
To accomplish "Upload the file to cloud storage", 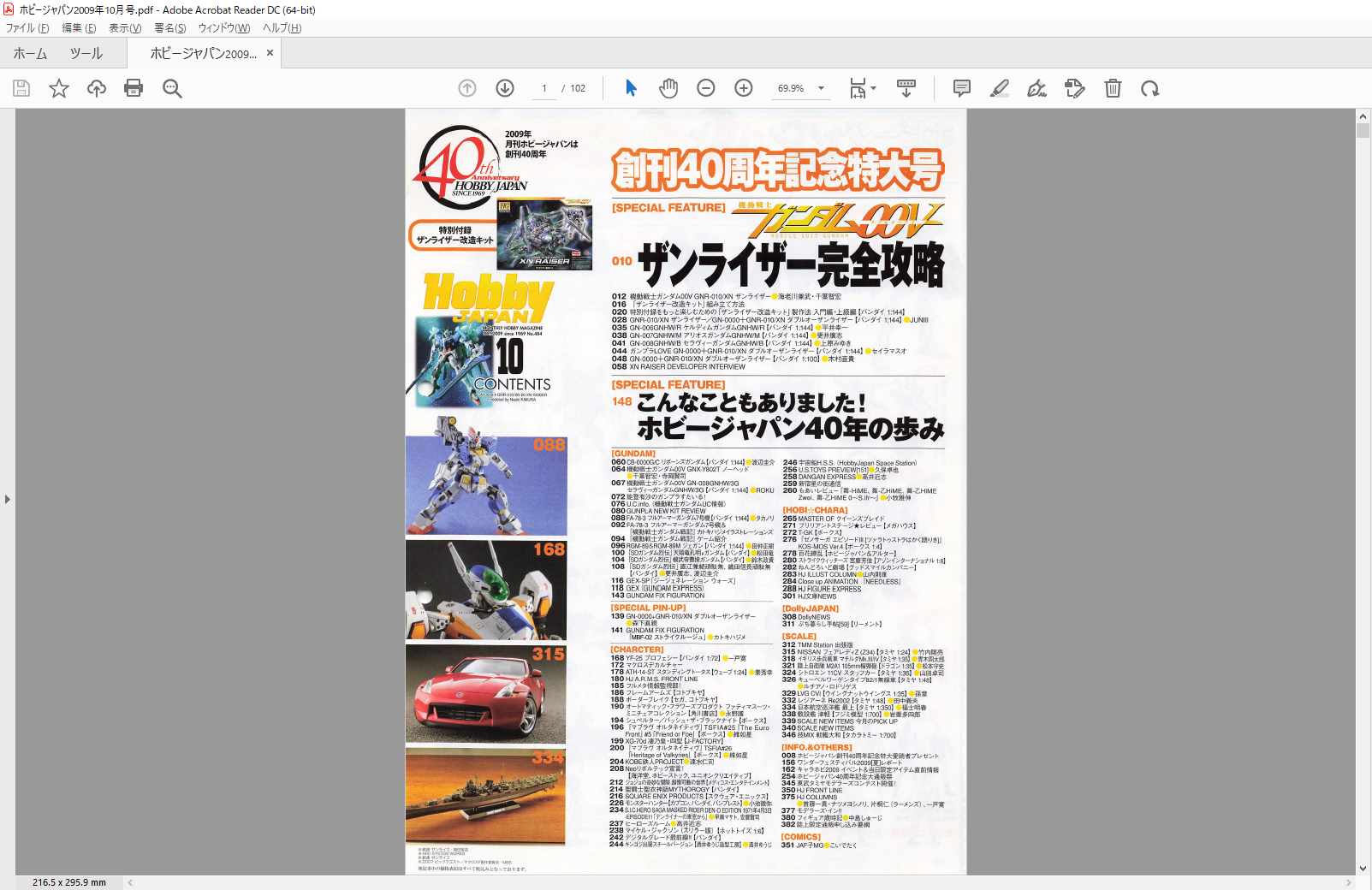I will (x=97, y=88).
